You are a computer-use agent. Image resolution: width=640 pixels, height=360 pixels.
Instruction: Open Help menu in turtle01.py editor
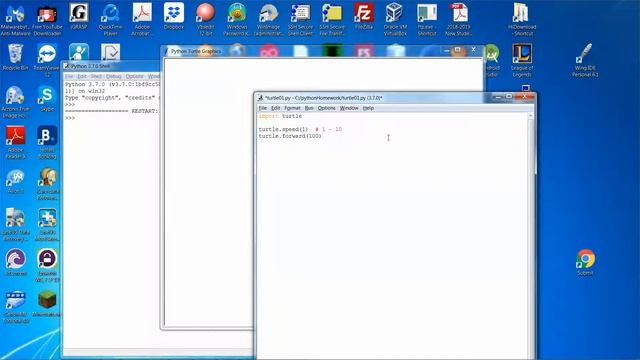(368, 108)
